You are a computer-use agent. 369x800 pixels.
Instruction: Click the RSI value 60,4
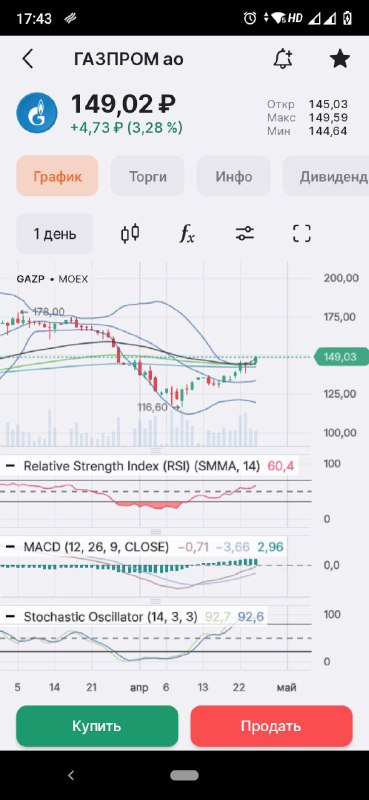[280, 466]
